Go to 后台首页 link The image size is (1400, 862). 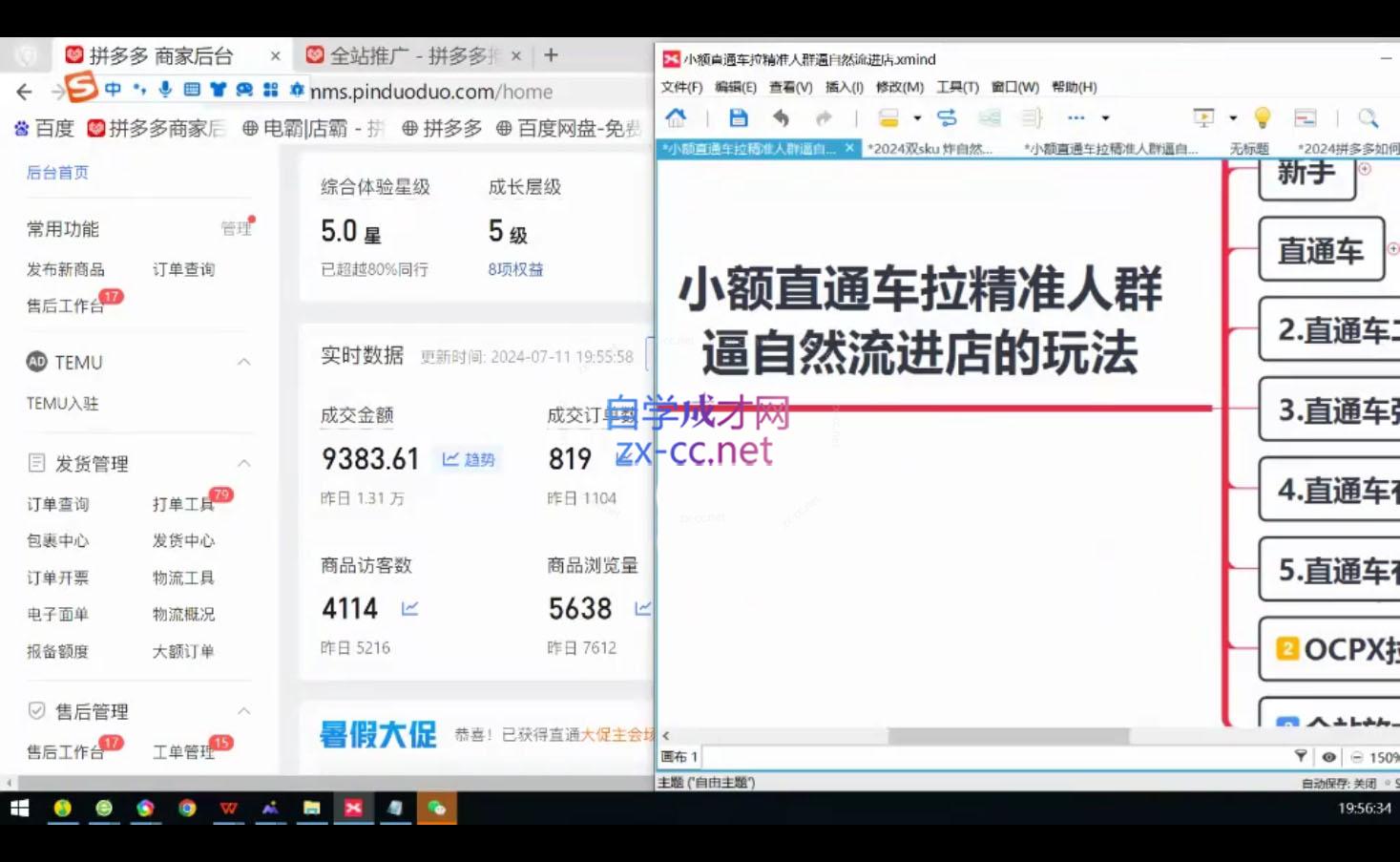(x=57, y=173)
